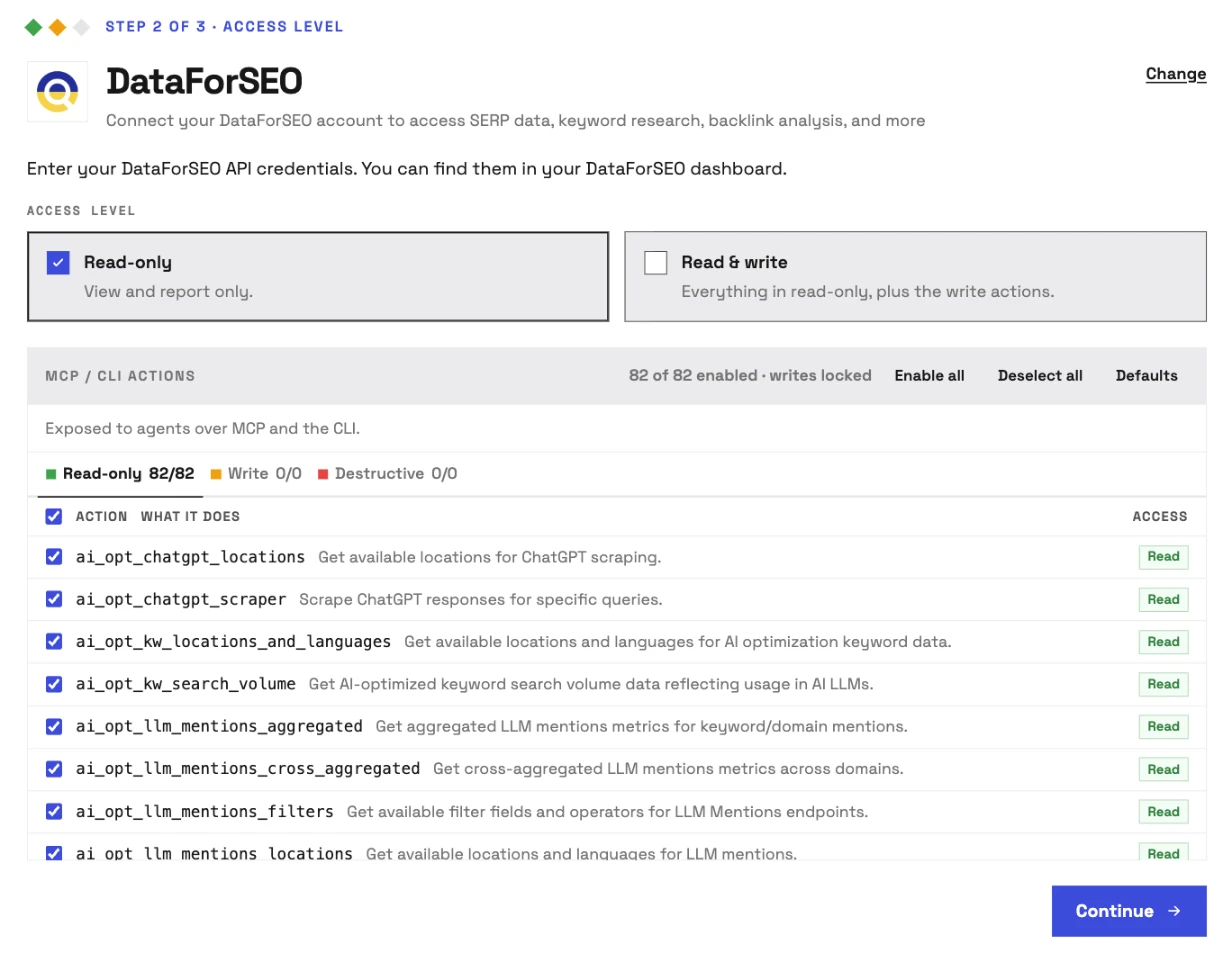Click 'Exposed to agents over MCP and the CLI.'
Viewport: 1232px width, 953px height.
pyautogui.click(x=202, y=429)
